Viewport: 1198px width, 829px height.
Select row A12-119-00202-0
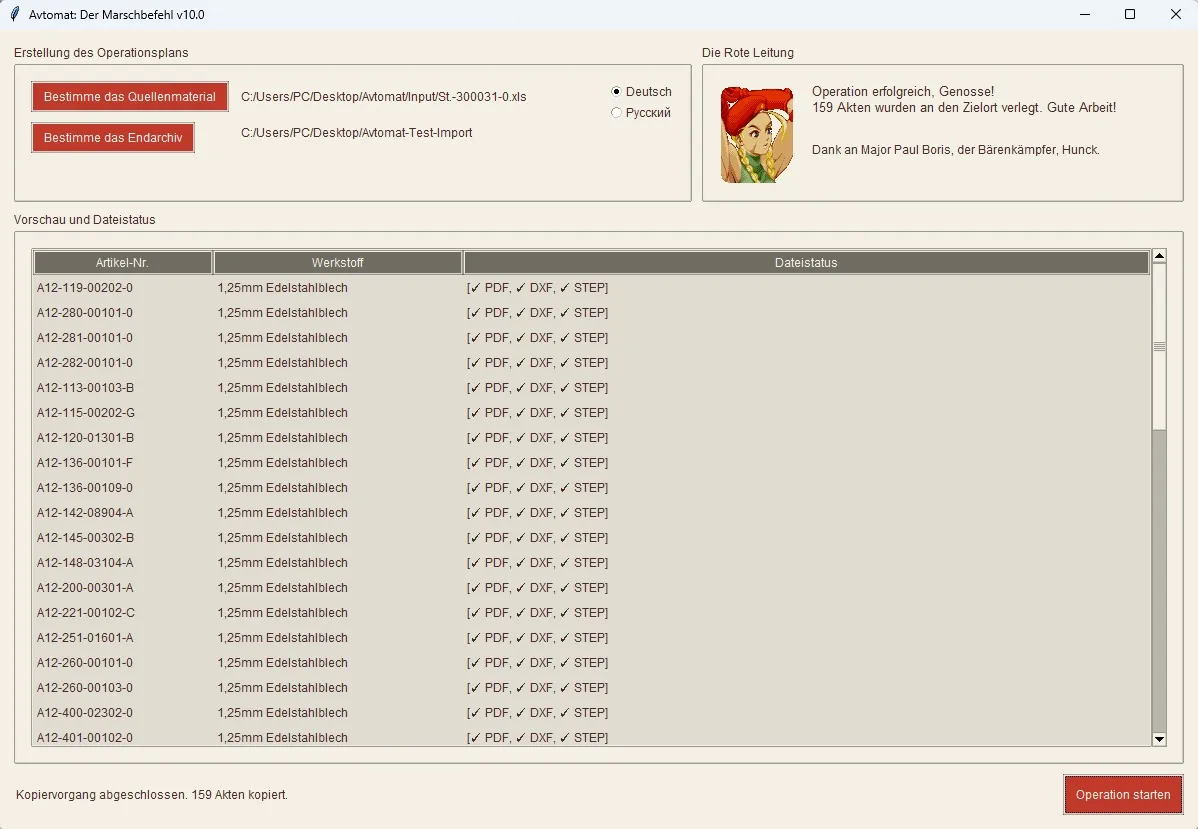(85, 288)
